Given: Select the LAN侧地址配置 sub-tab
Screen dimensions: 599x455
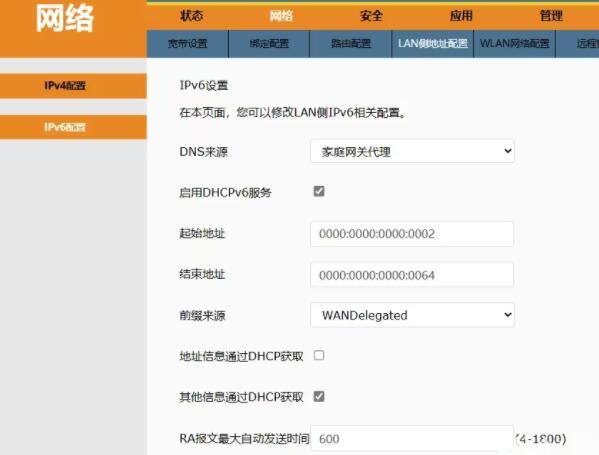Looking at the screenshot, I should 433,44.
